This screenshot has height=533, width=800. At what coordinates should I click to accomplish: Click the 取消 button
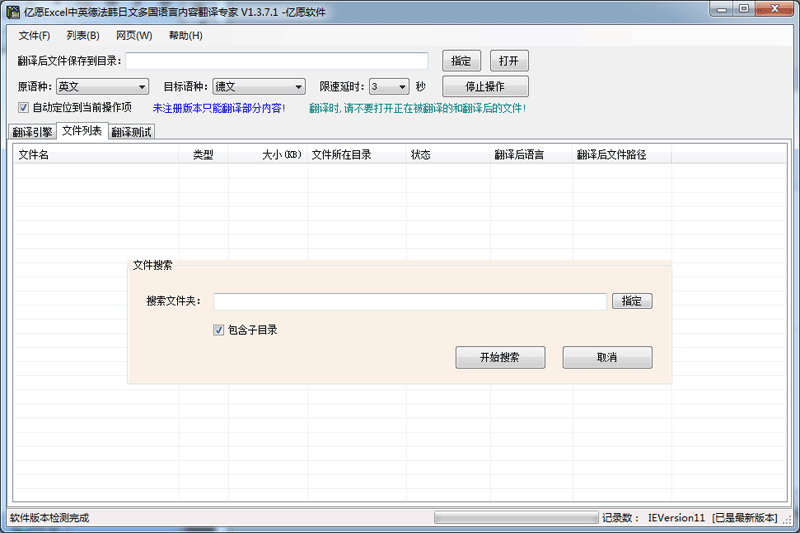pyautogui.click(x=607, y=358)
